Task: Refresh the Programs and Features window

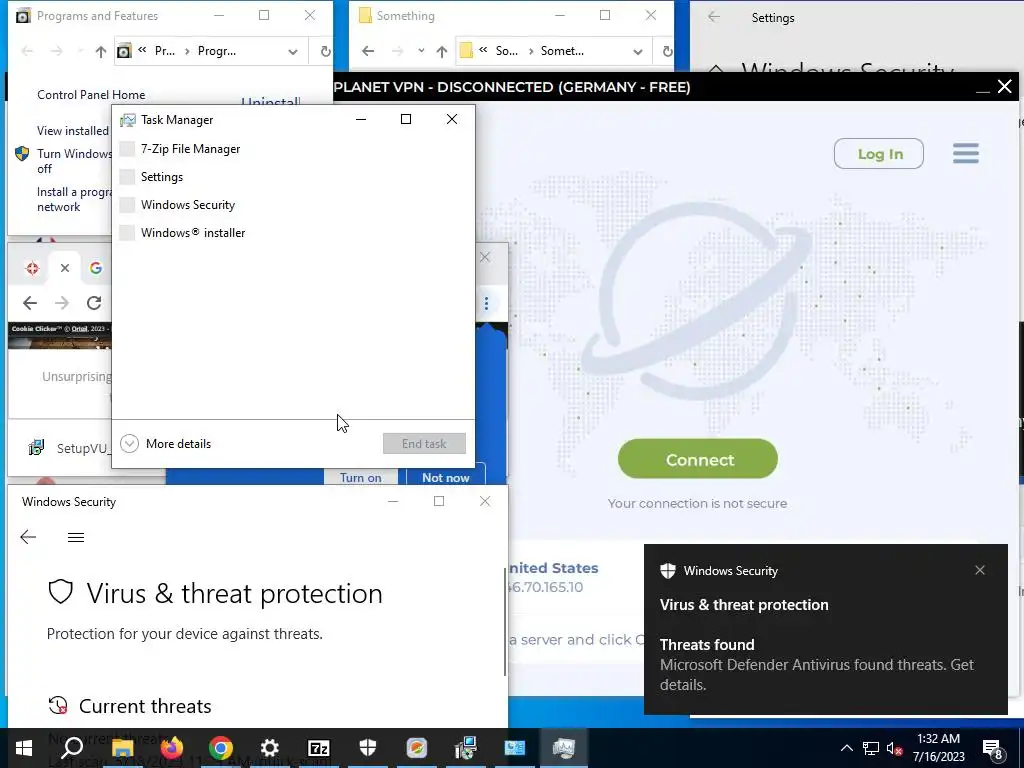Action: (x=325, y=52)
